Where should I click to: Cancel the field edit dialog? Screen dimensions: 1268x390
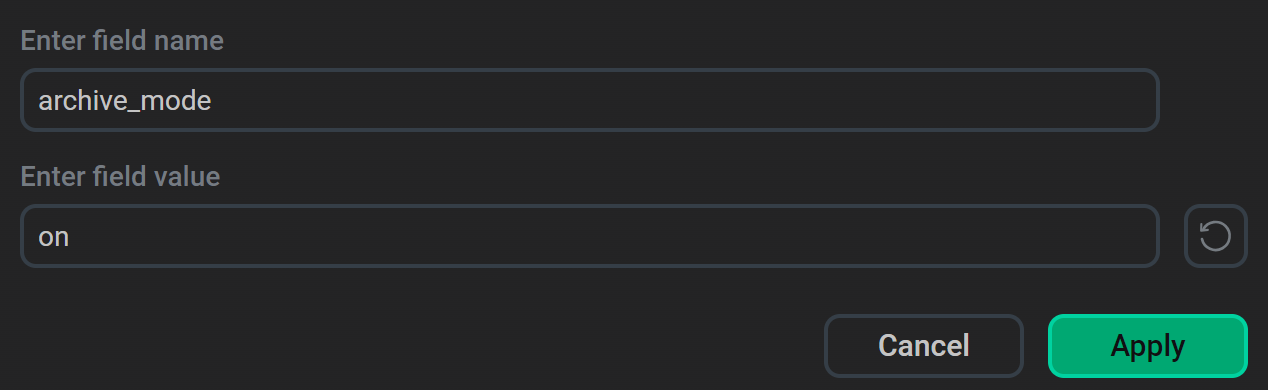924,346
